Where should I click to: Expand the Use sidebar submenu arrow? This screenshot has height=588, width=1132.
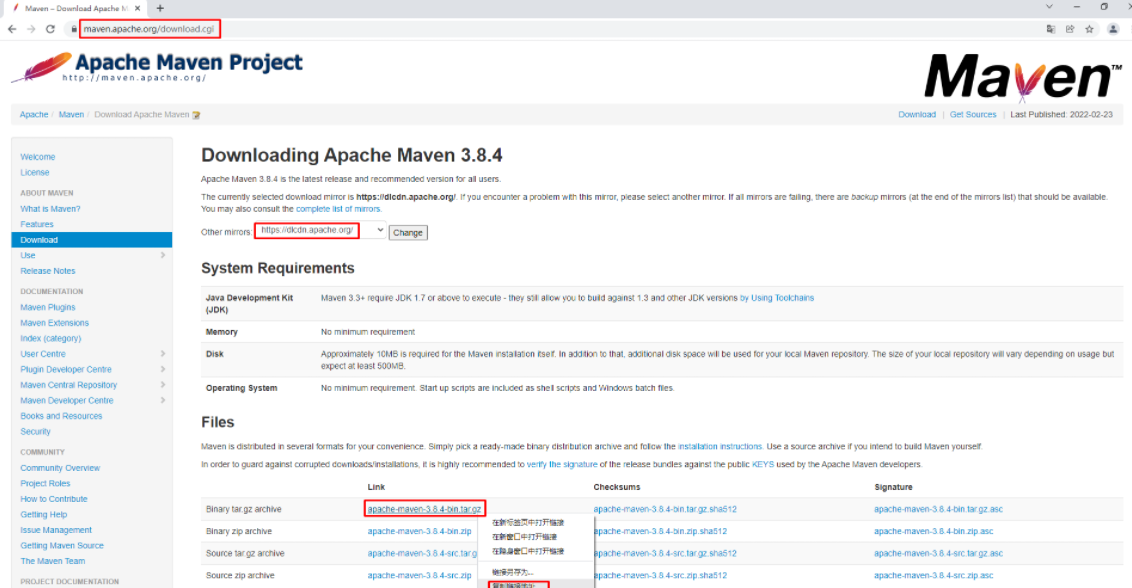coord(162,255)
